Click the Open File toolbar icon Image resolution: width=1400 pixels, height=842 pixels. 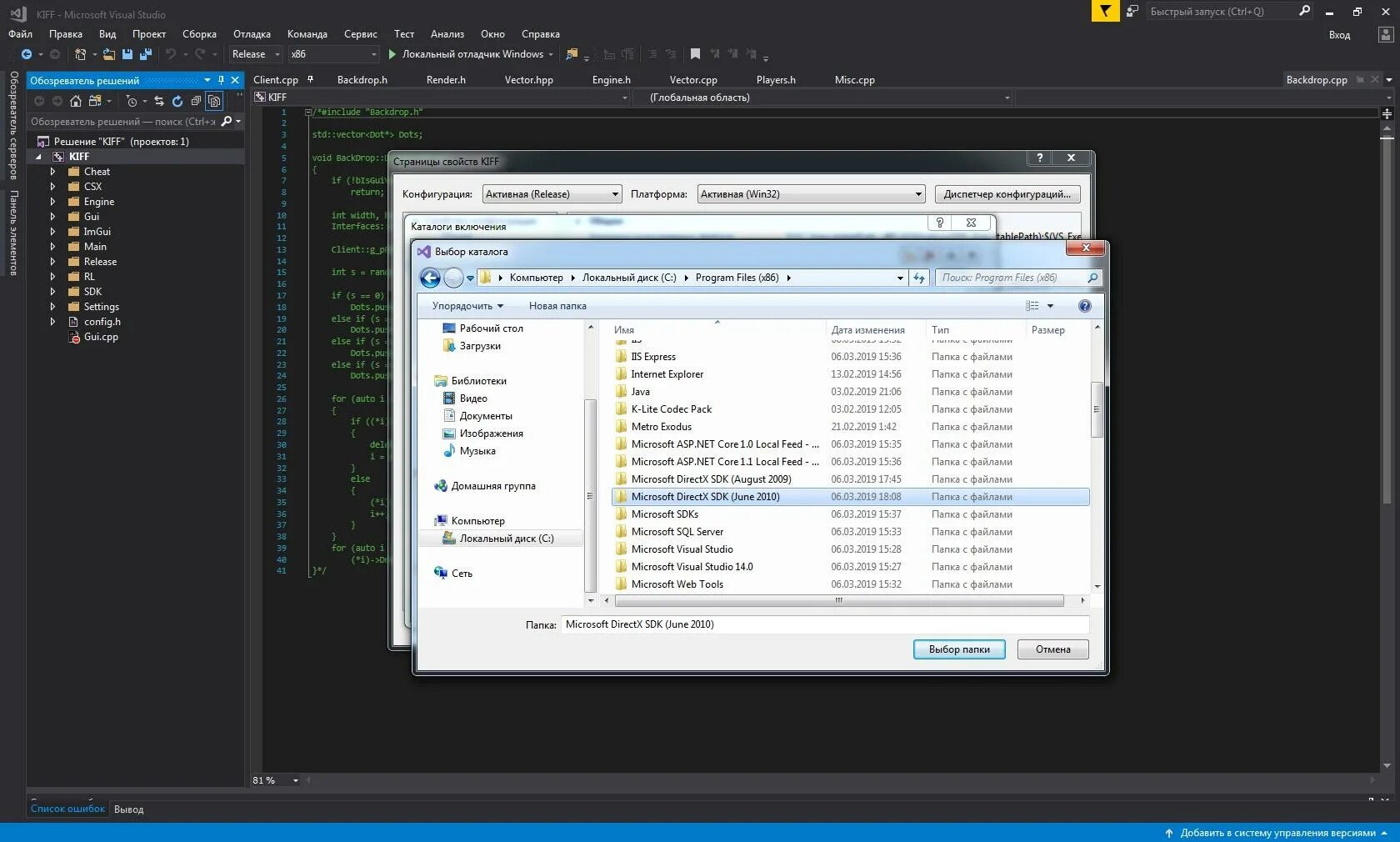tap(109, 54)
